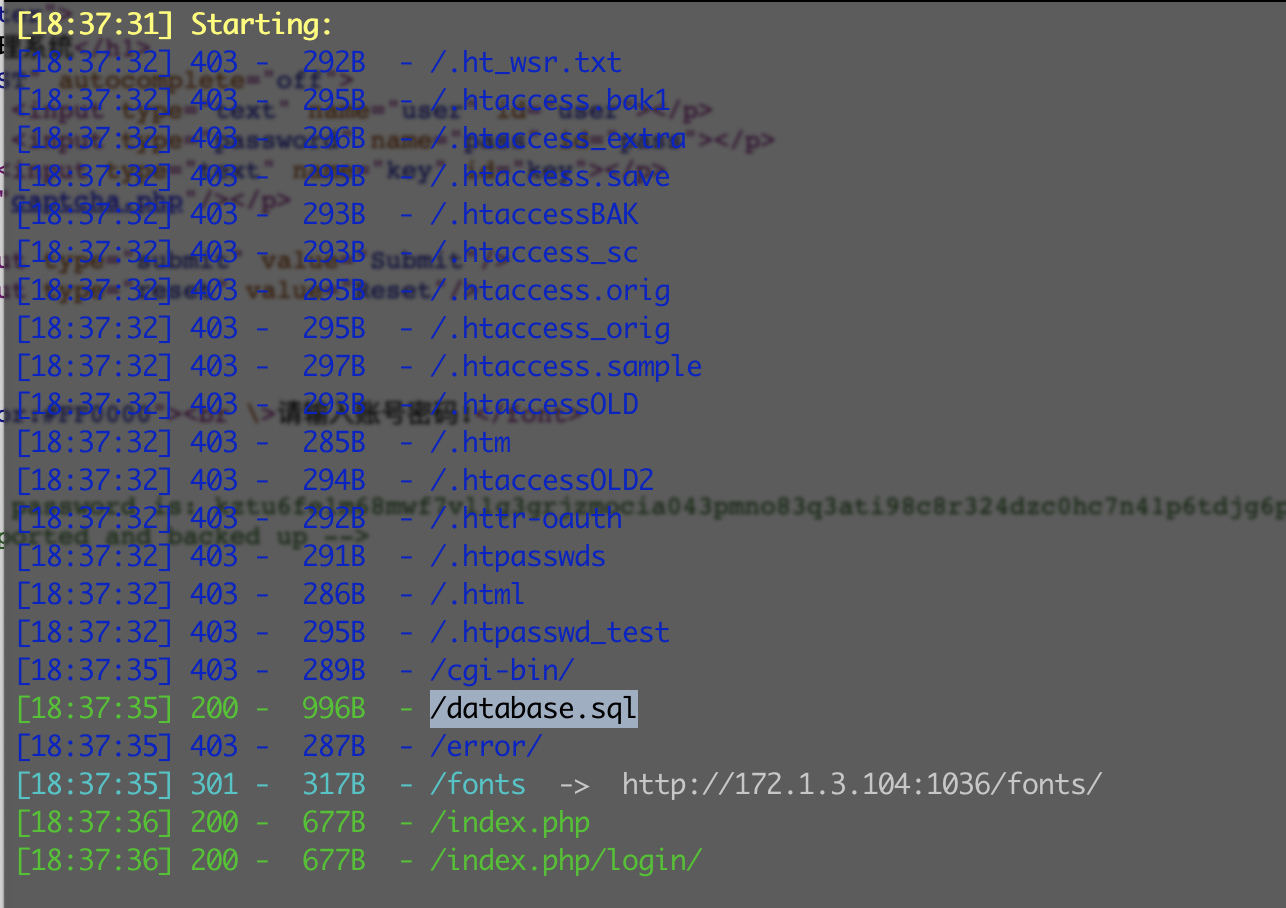Click the [18:37:31] timestamp
1286x908 pixels.
tap(88, 25)
